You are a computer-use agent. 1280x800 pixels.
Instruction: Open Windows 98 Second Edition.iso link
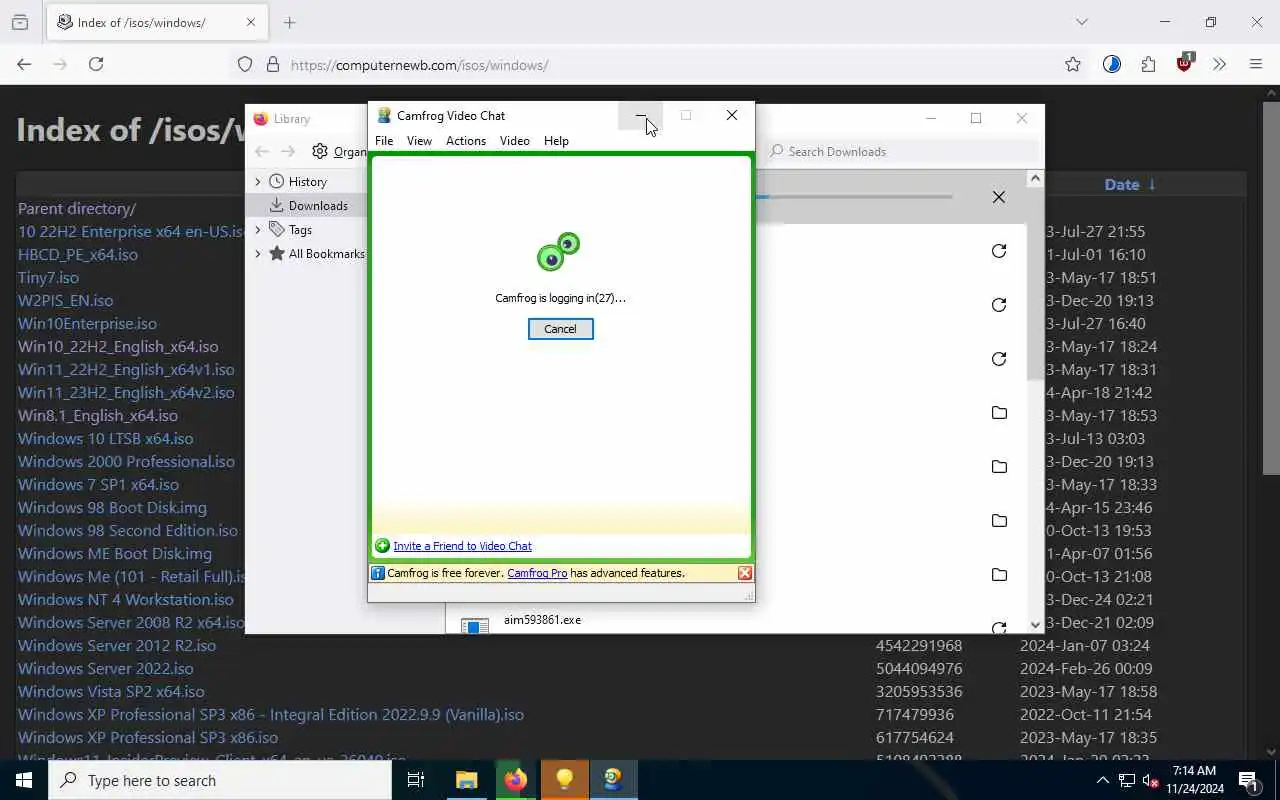[x=128, y=531]
